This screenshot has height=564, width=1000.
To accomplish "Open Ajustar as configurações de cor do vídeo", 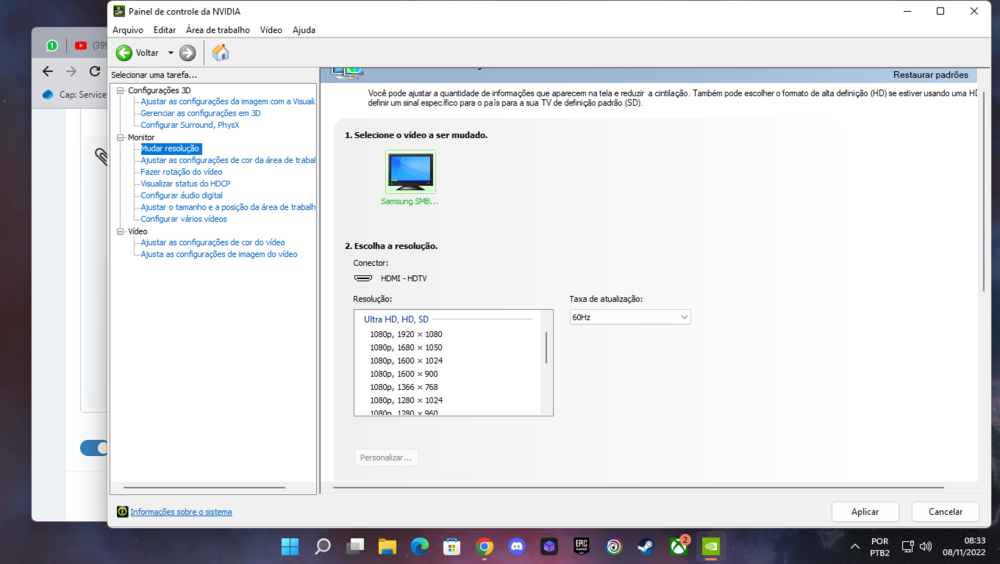I will [x=212, y=242].
